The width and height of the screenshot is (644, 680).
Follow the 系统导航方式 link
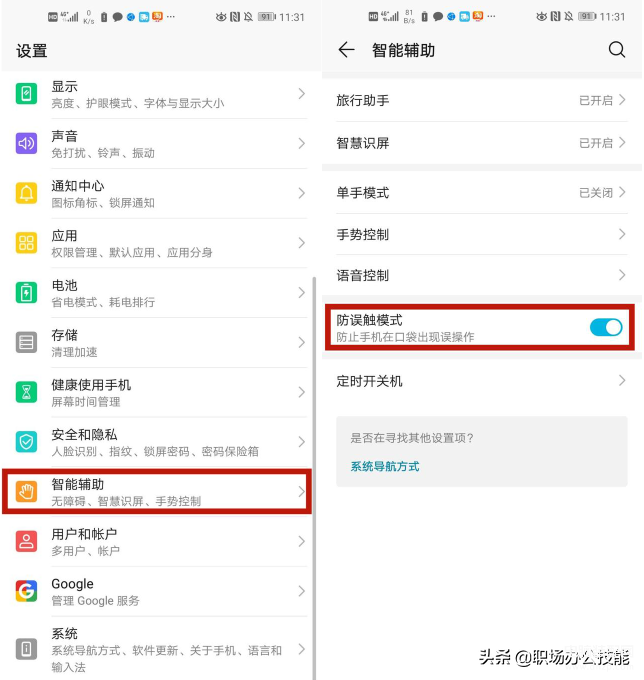(385, 467)
